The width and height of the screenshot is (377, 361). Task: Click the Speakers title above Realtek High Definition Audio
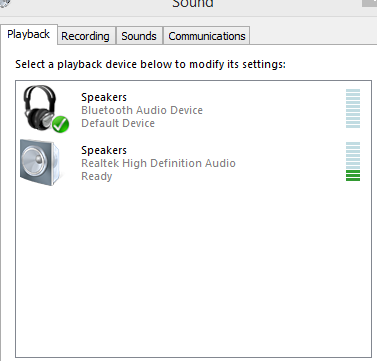[104, 150]
